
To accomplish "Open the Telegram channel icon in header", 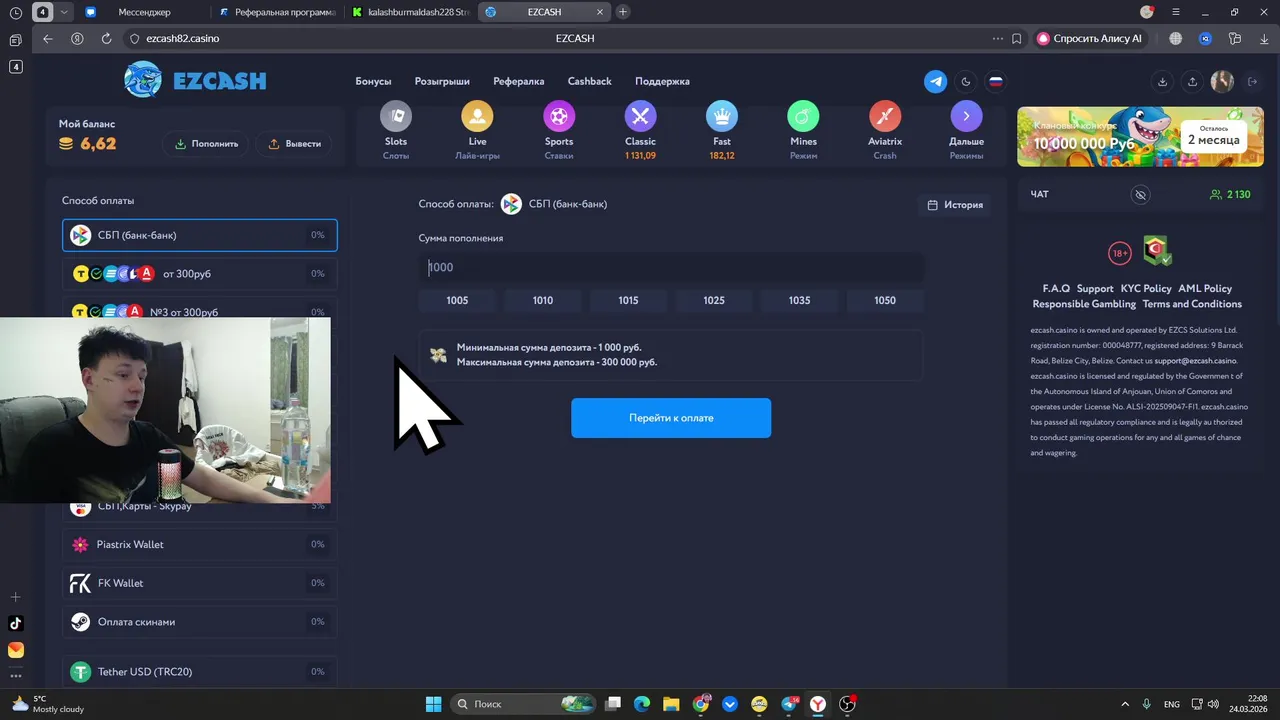I will (935, 82).
